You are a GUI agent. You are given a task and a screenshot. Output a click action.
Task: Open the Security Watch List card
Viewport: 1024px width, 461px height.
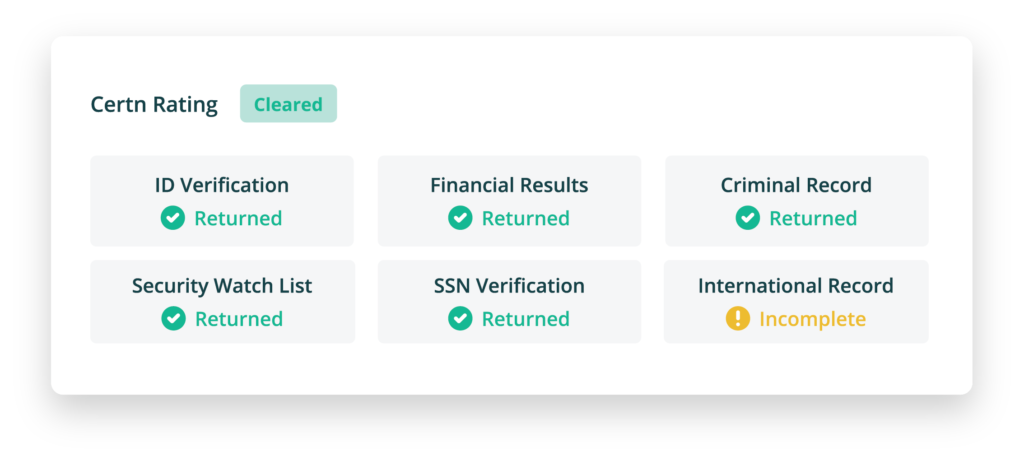(x=222, y=301)
